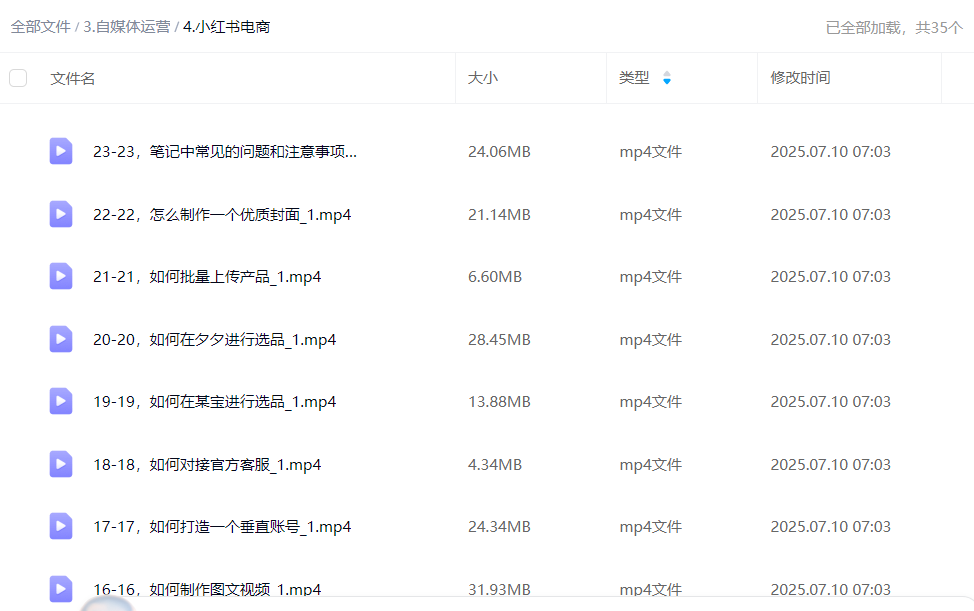Click video icon beside 16-16 如何制作图文视频

coord(61,588)
